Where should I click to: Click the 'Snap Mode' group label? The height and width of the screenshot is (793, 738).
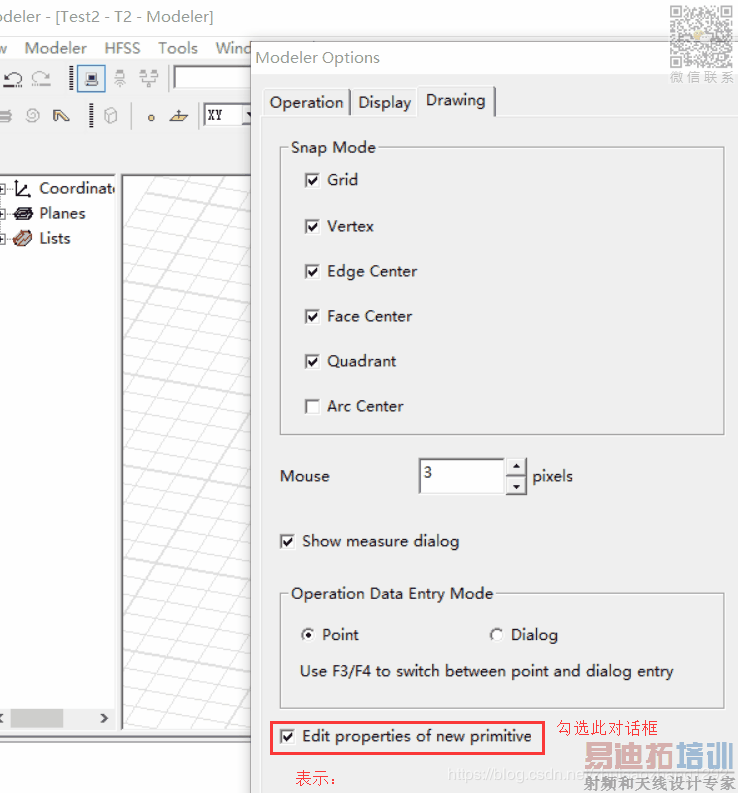point(333,148)
